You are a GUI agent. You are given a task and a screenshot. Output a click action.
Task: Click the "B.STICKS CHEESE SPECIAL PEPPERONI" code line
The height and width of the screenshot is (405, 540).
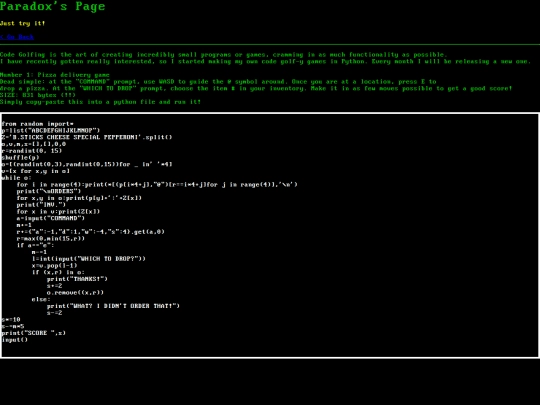(x=87, y=137)
